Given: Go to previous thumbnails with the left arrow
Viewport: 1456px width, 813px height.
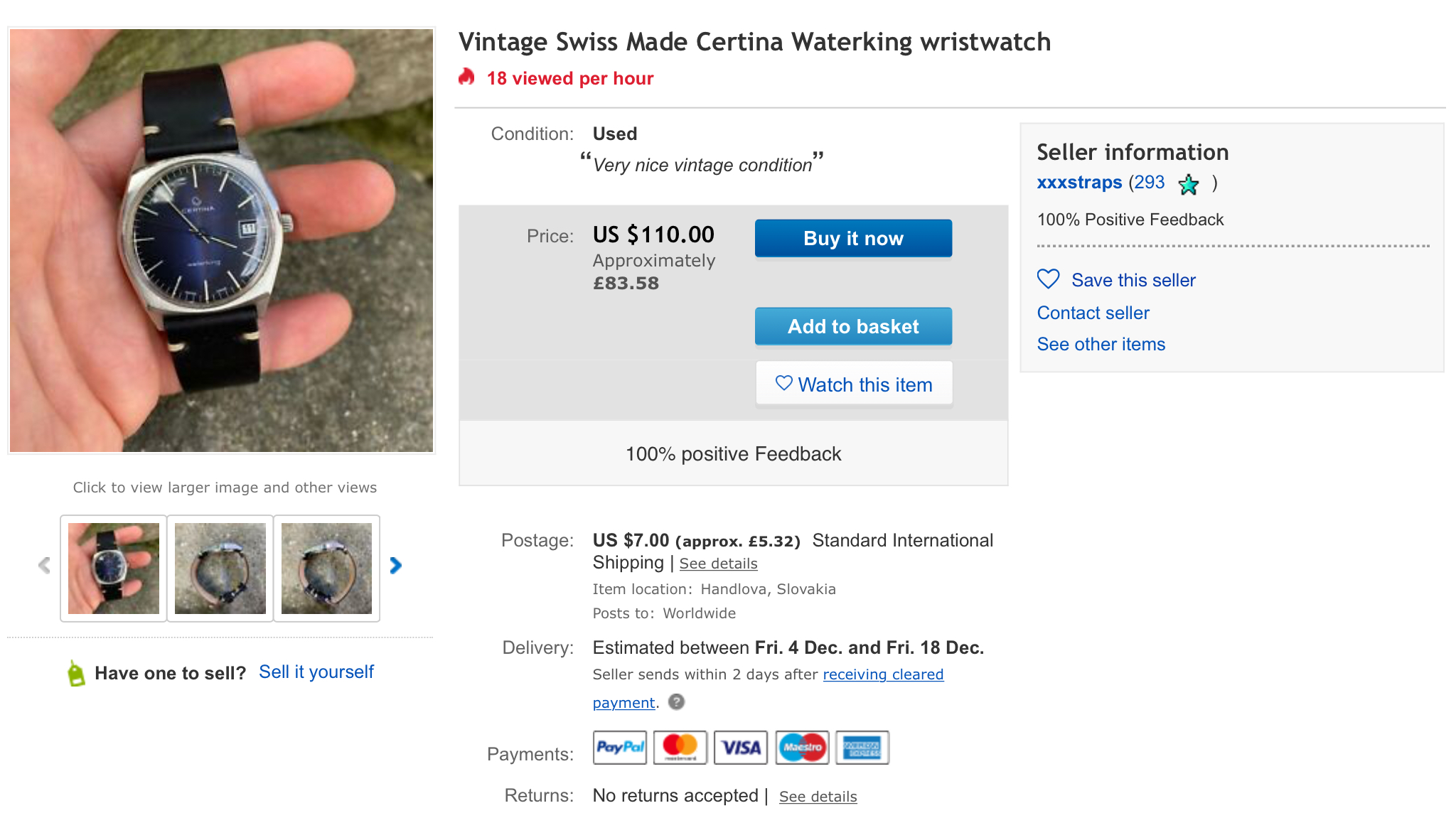Looking at the screenshot, I should click(44, 566).
